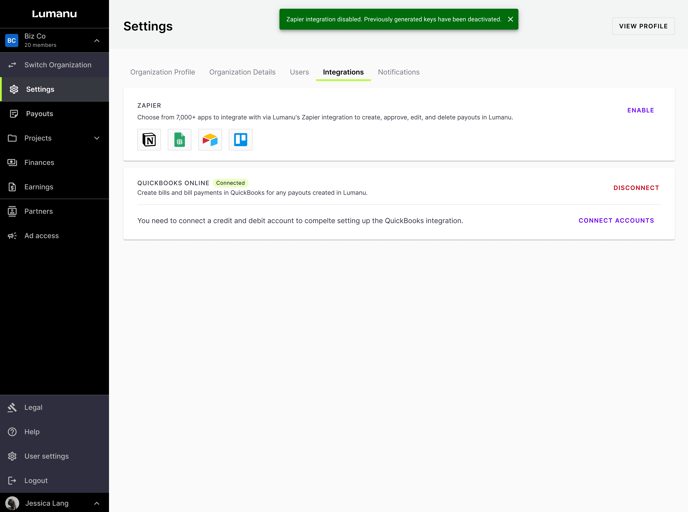The height and width of the screenshot is (512, 688).
Task: Open Payouts from the sidebar
Action: tap(39, 114)
